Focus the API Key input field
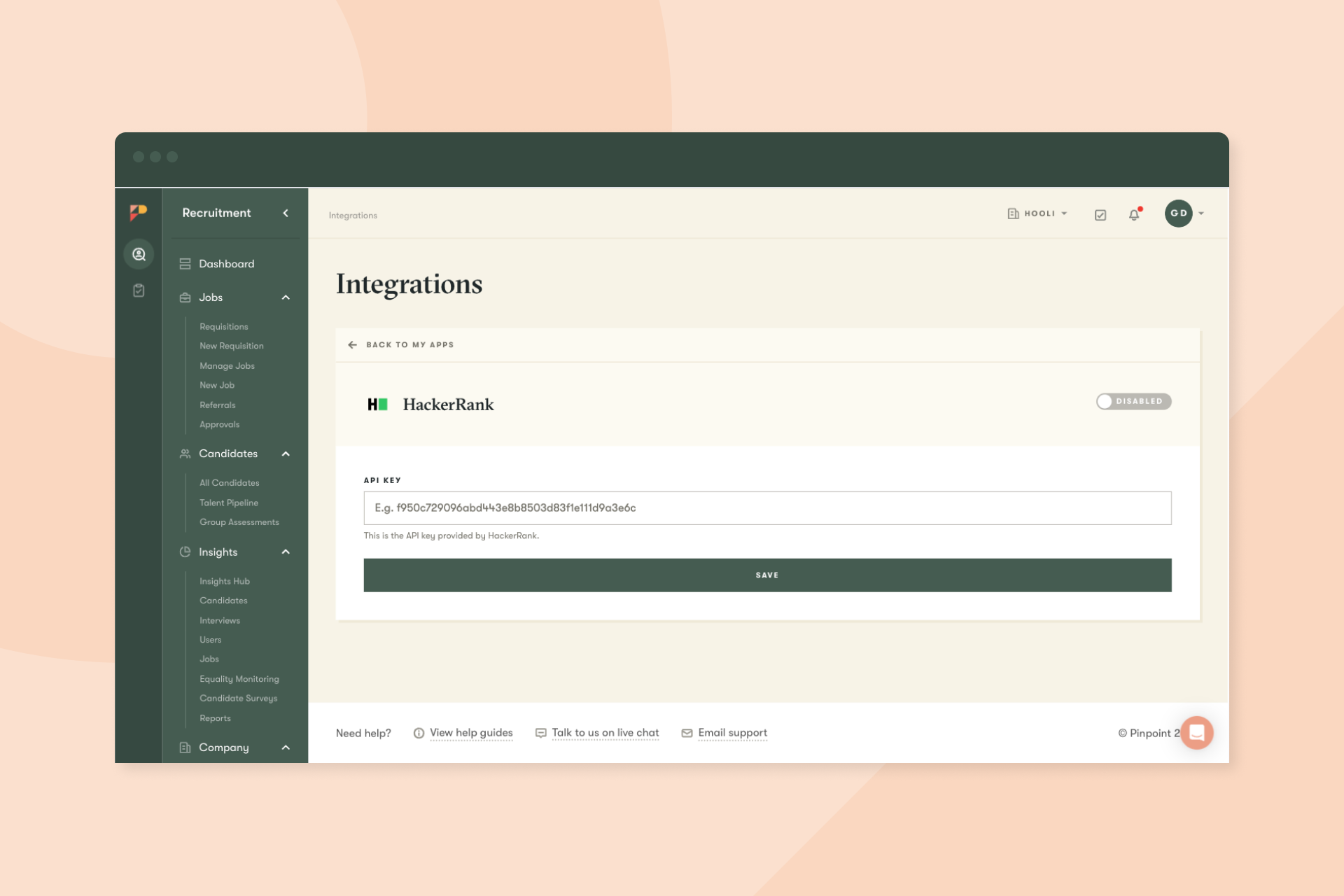 767,508
